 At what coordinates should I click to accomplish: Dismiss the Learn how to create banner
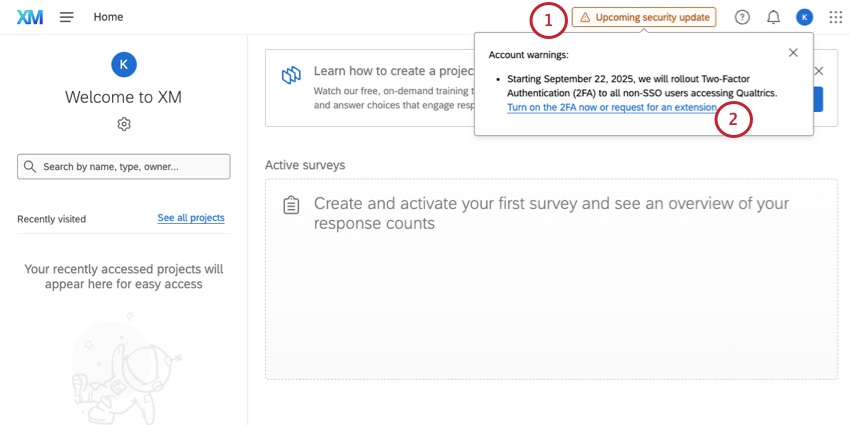point(819,71)
